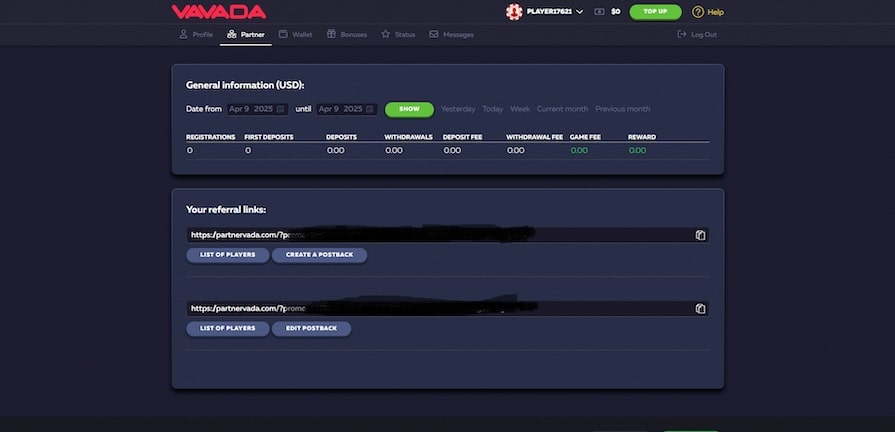Click the $0 balance amount
Viewport: 895px width, 432px height.
[615, 11]
